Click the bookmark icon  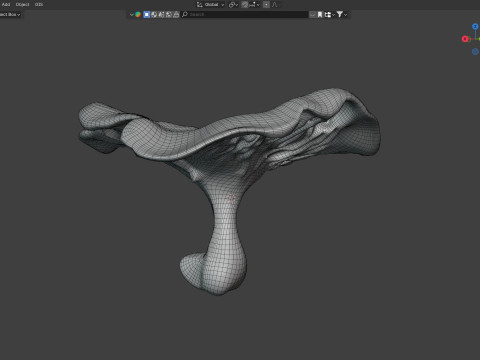pyautogui.click(x=320, y=14)
